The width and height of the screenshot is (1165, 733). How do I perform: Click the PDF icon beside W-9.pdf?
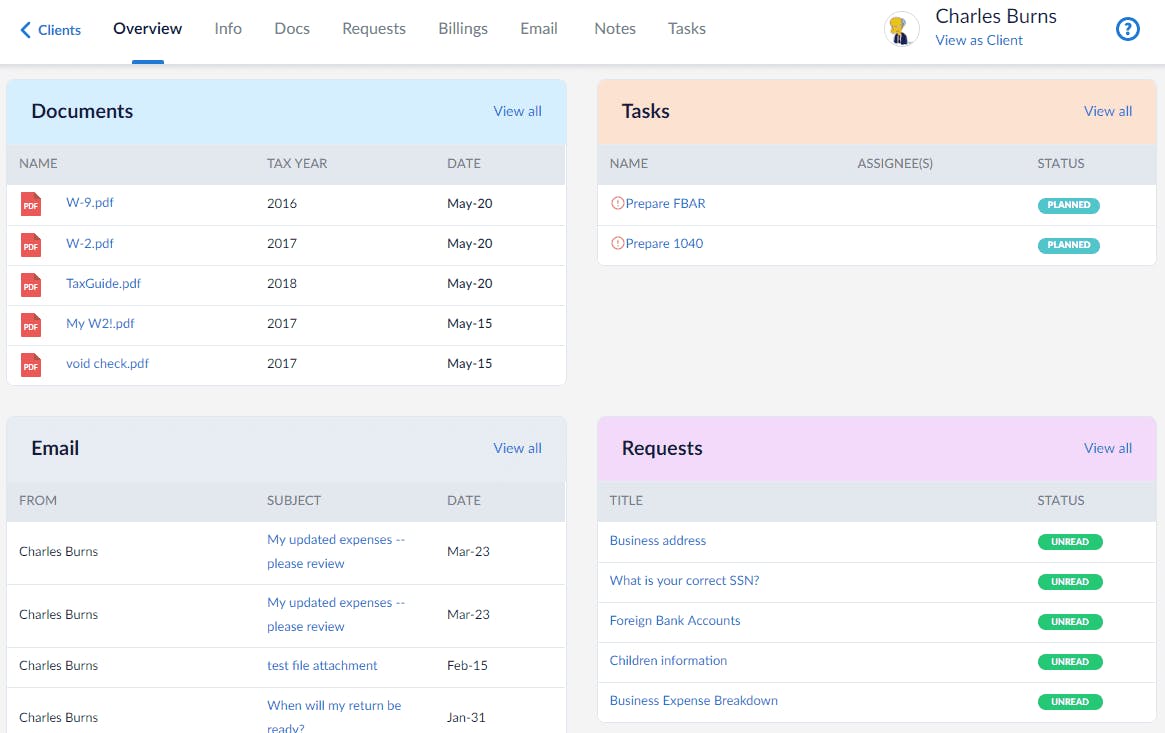point(31,204)
